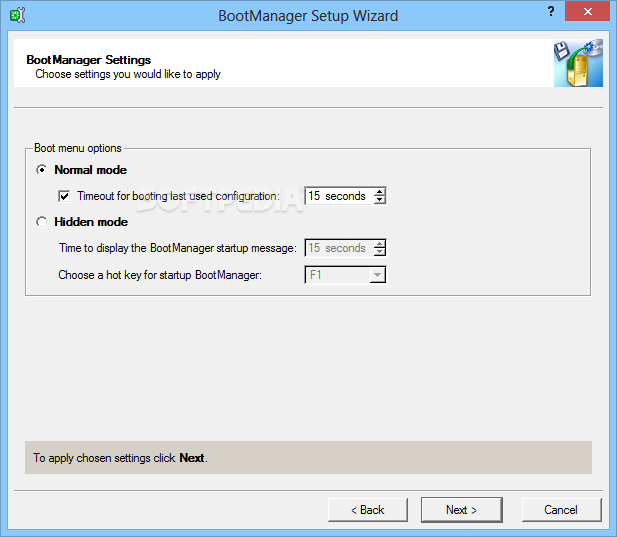Uncheck Timeout for booting last used configuration
This screenshot has width=617, height=537.
64,196
